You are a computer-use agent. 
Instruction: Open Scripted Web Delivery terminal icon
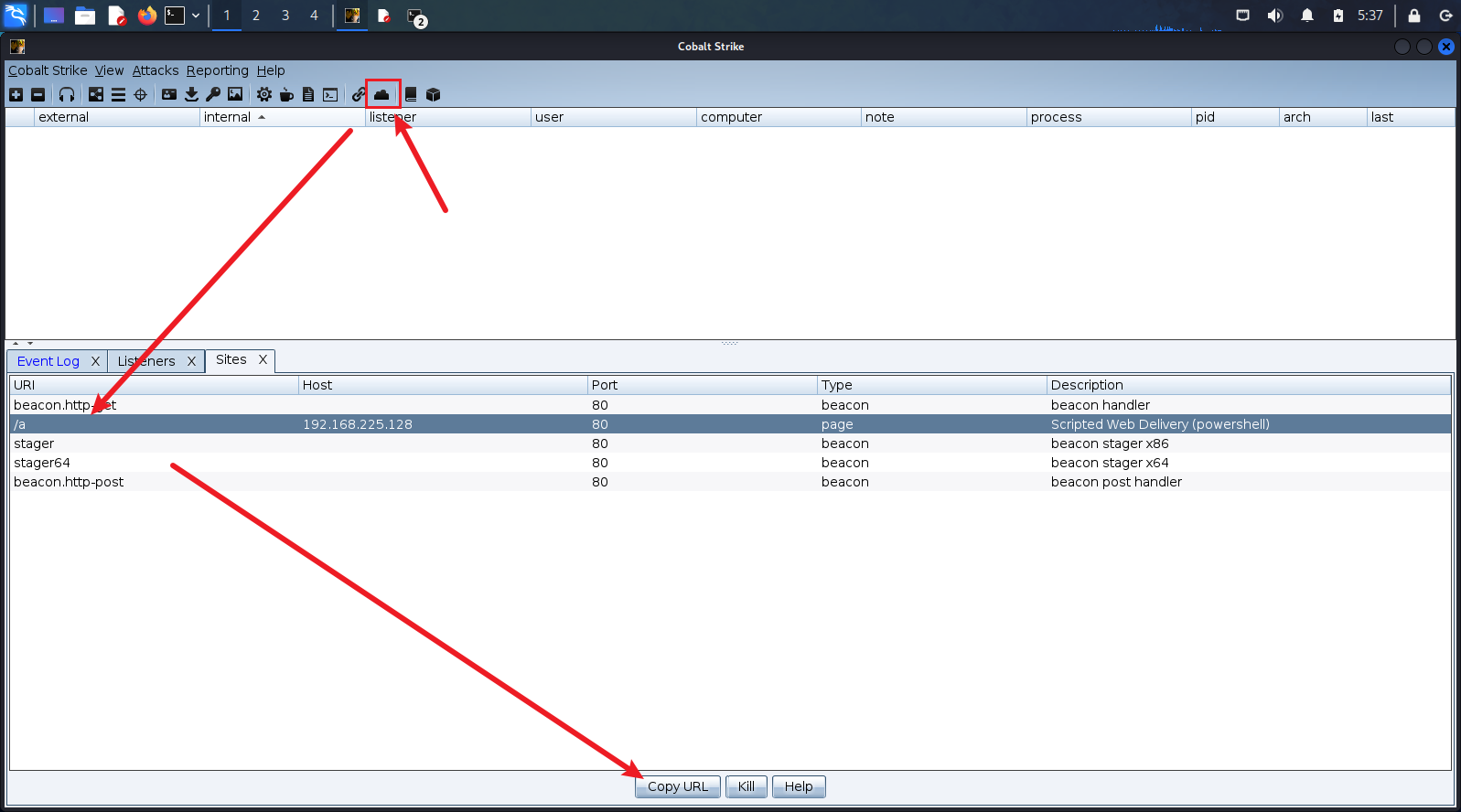pos(330,94)
